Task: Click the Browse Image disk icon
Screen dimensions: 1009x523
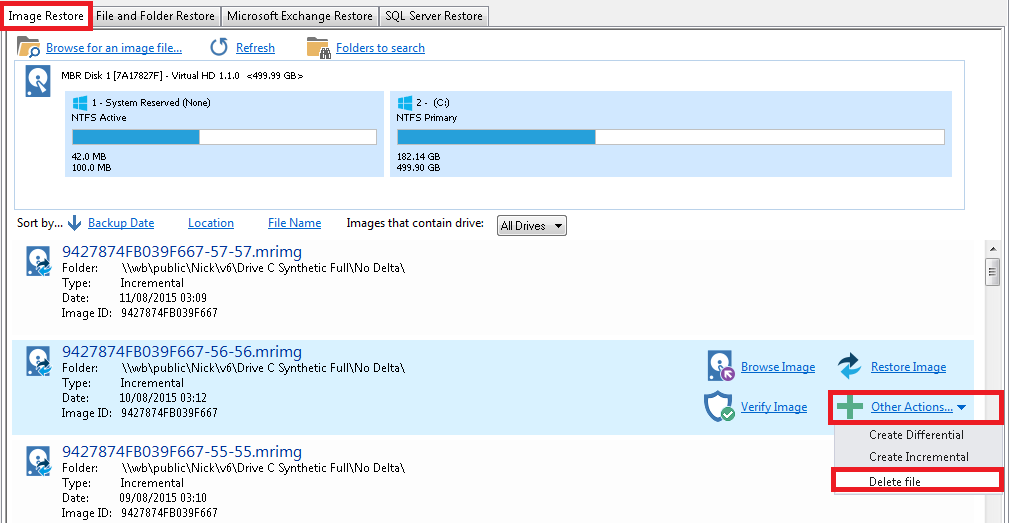Action: click(x=720, y=366)
